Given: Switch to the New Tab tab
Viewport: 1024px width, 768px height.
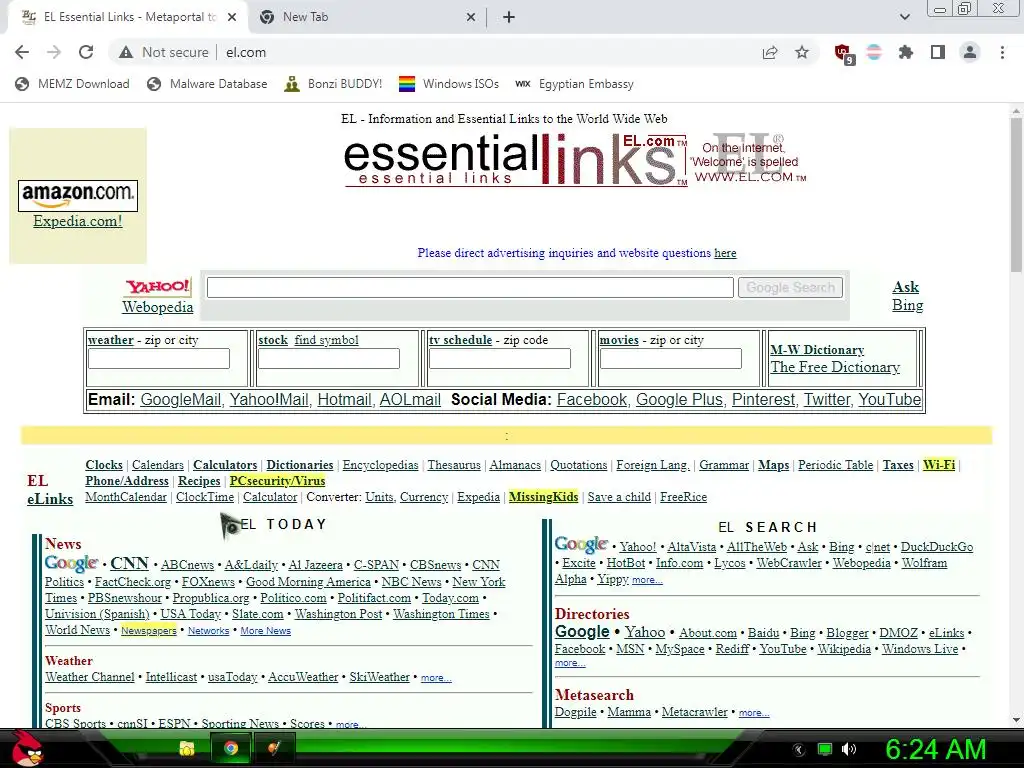Looking at the screenshot, I should (x=366, y=18).
